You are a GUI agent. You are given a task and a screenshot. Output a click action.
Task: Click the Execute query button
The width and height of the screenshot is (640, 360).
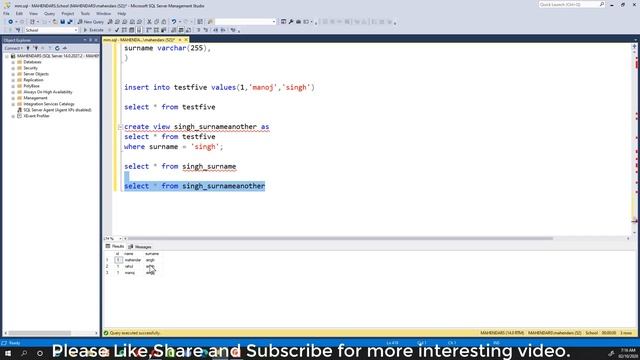[93, 30]
